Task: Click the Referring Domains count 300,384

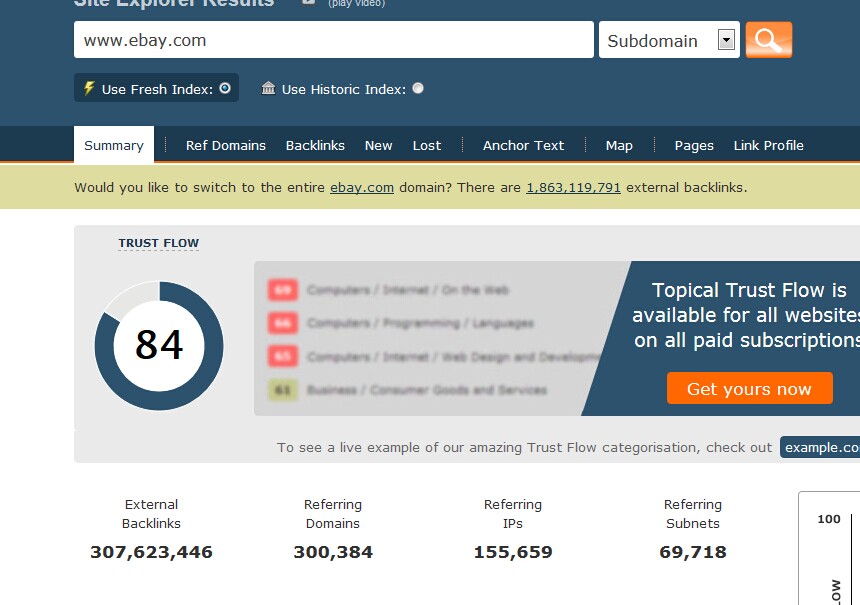Action: (333, 552)
